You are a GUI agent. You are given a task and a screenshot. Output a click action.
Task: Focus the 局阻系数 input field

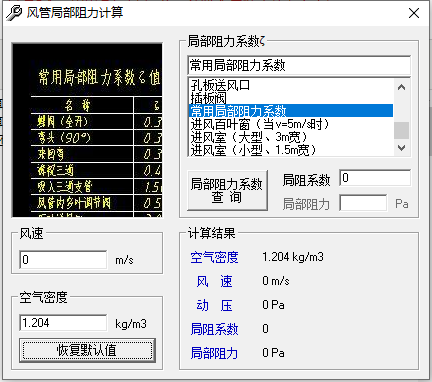click(x=375, y=178)
